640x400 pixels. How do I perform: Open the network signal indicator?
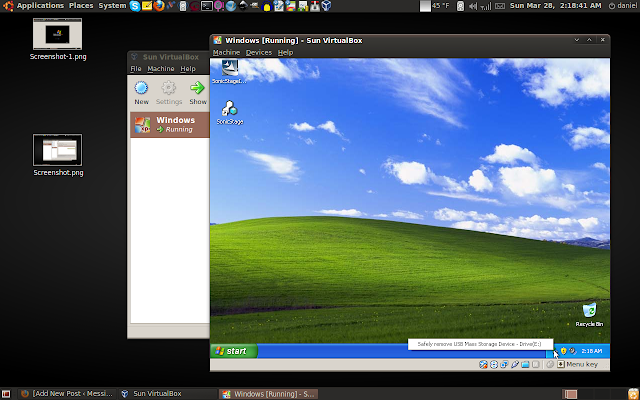[x=486, y=6]
